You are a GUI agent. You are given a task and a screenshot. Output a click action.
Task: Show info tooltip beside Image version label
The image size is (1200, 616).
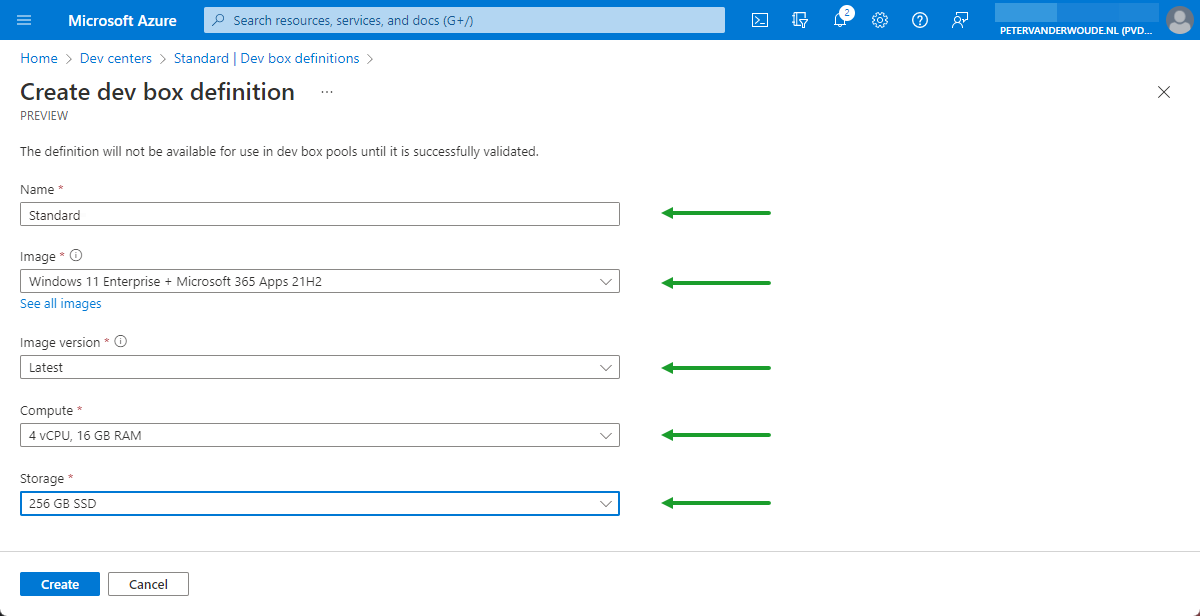point(121,342)
